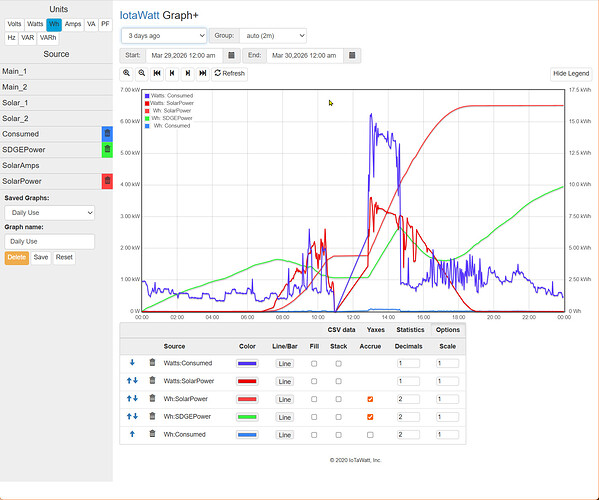599x500 pixels.
Task: Delete the Watts:Consumed row via trash icon
Action: click(152, 362)
